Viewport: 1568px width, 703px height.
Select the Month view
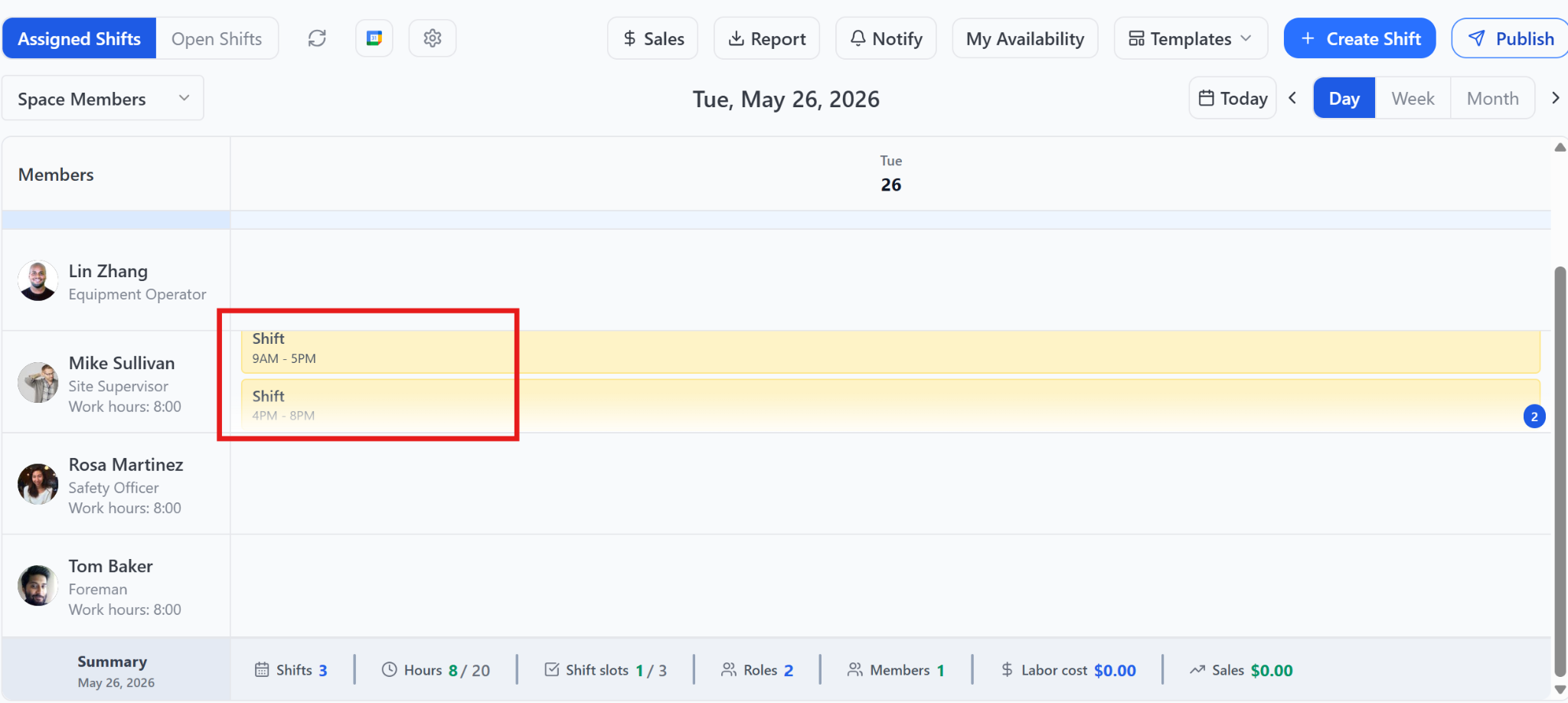[1493, 98]
